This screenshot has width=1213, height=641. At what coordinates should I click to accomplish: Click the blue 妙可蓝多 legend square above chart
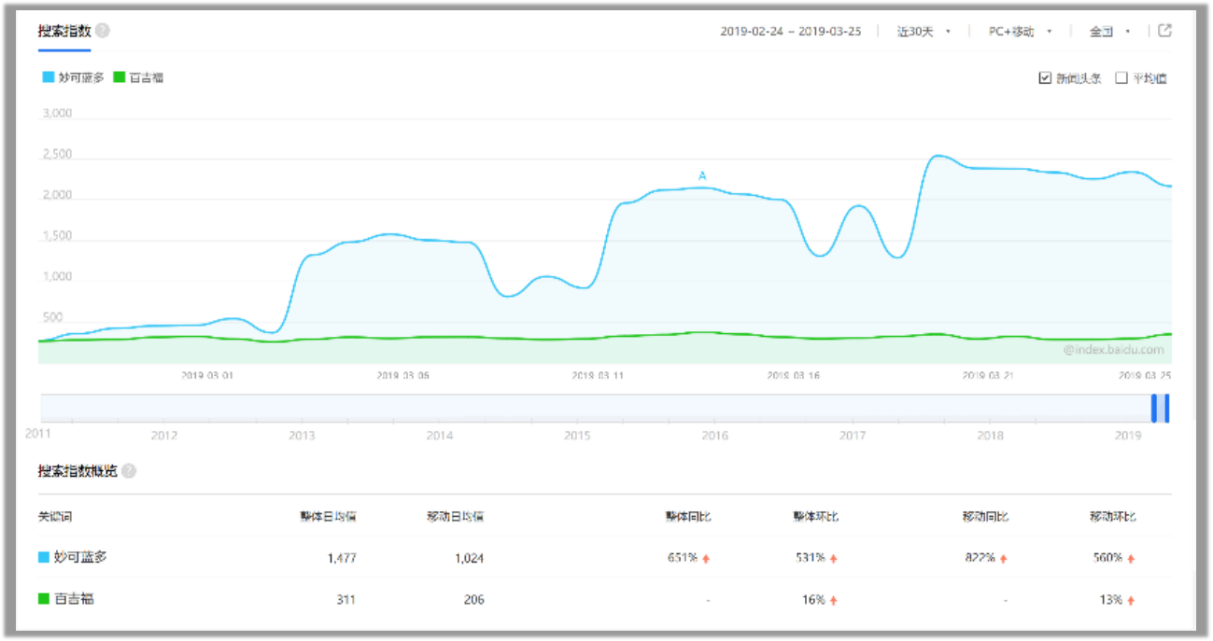pos(48,77)
